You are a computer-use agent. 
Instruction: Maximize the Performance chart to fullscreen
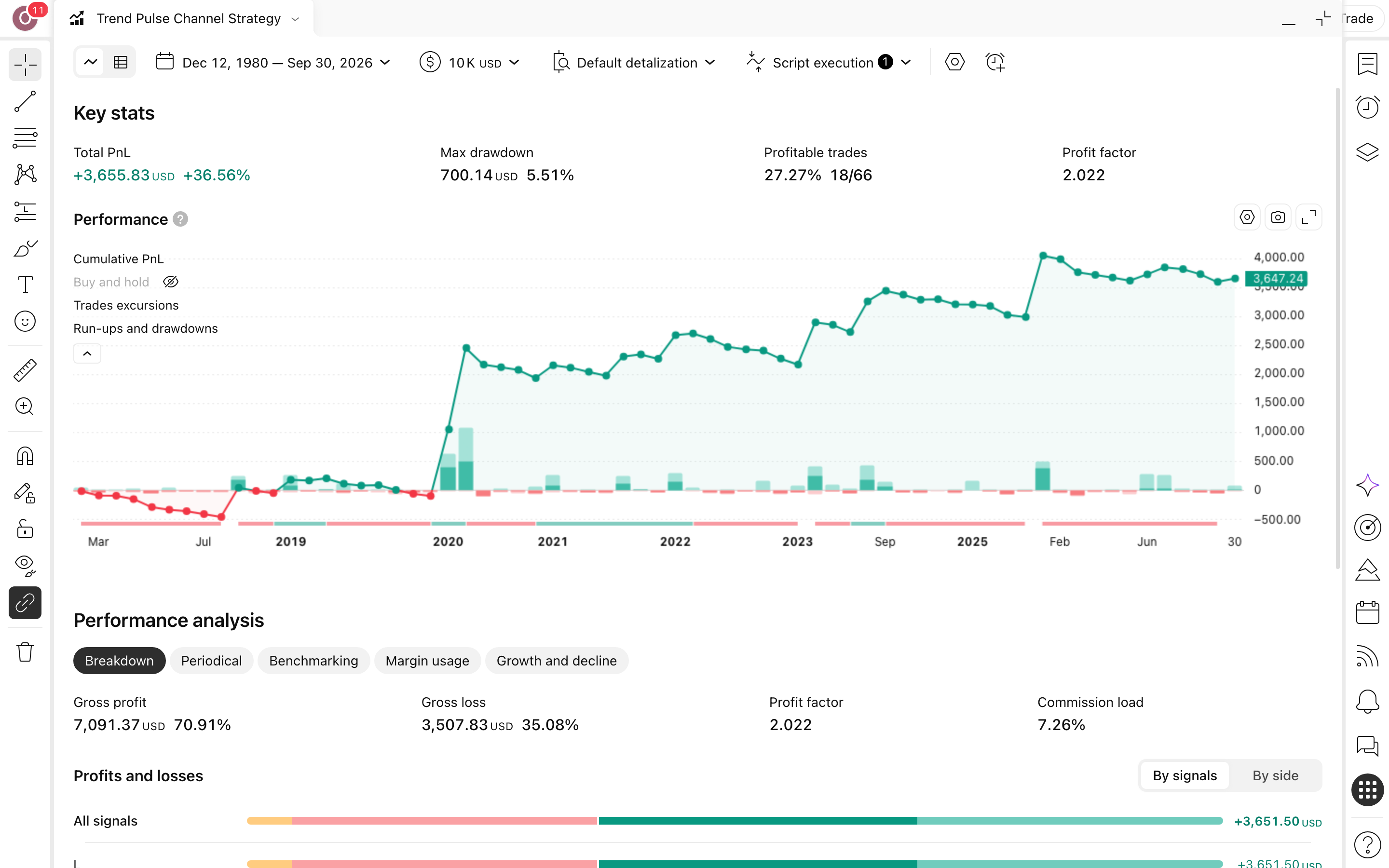(1308, 217)
